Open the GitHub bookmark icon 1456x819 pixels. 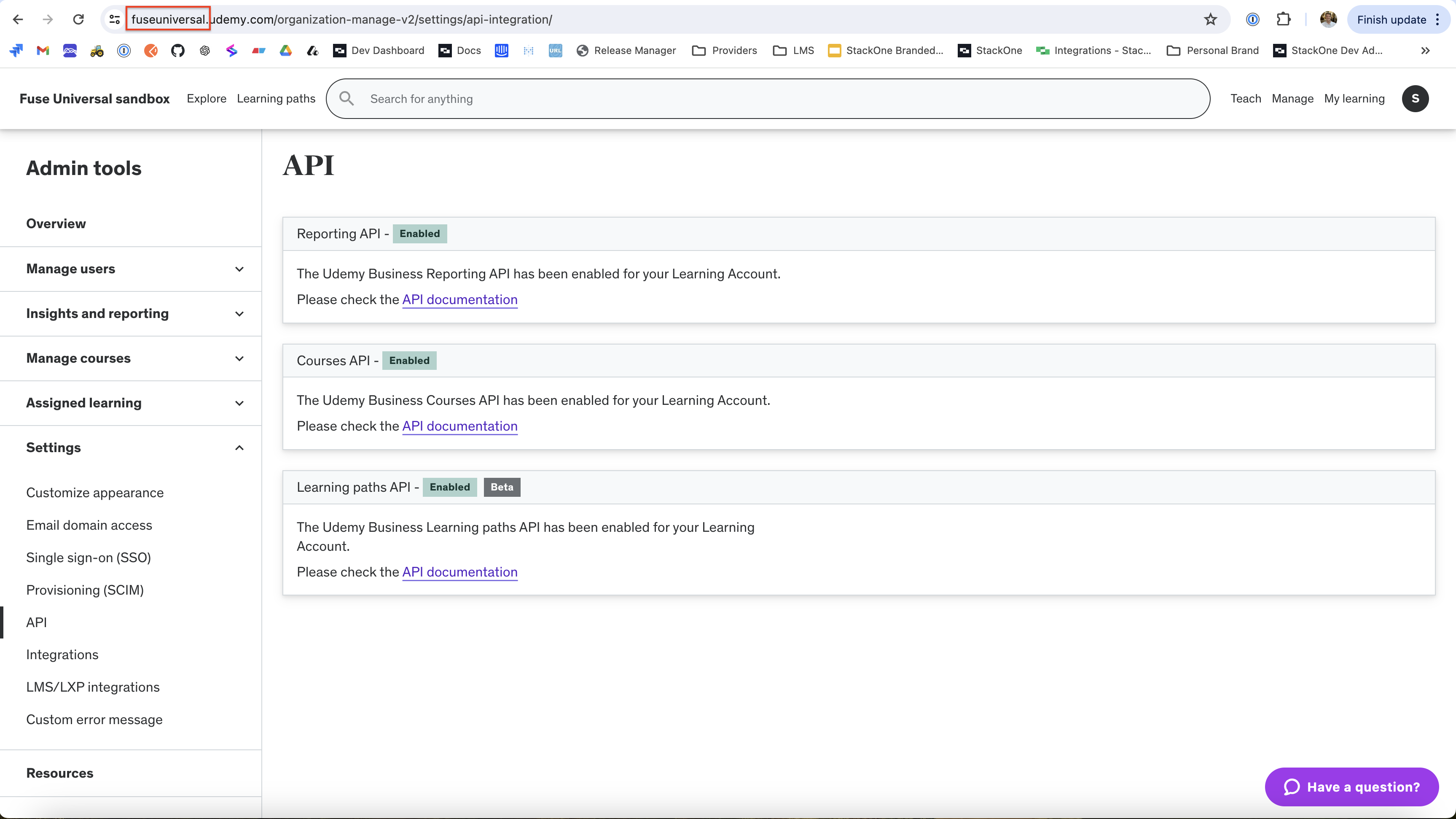(178, 50)
